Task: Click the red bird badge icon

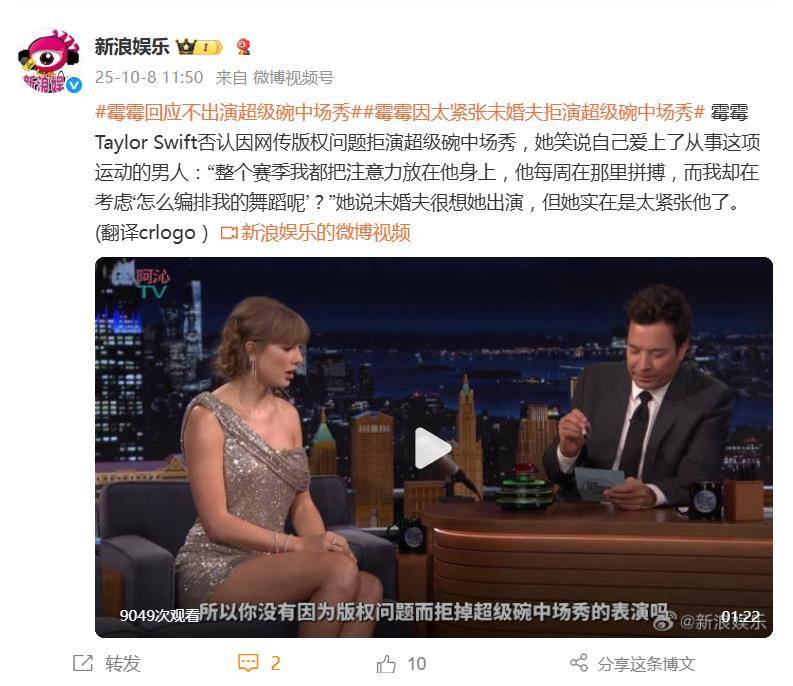Action: coord(244,47)
